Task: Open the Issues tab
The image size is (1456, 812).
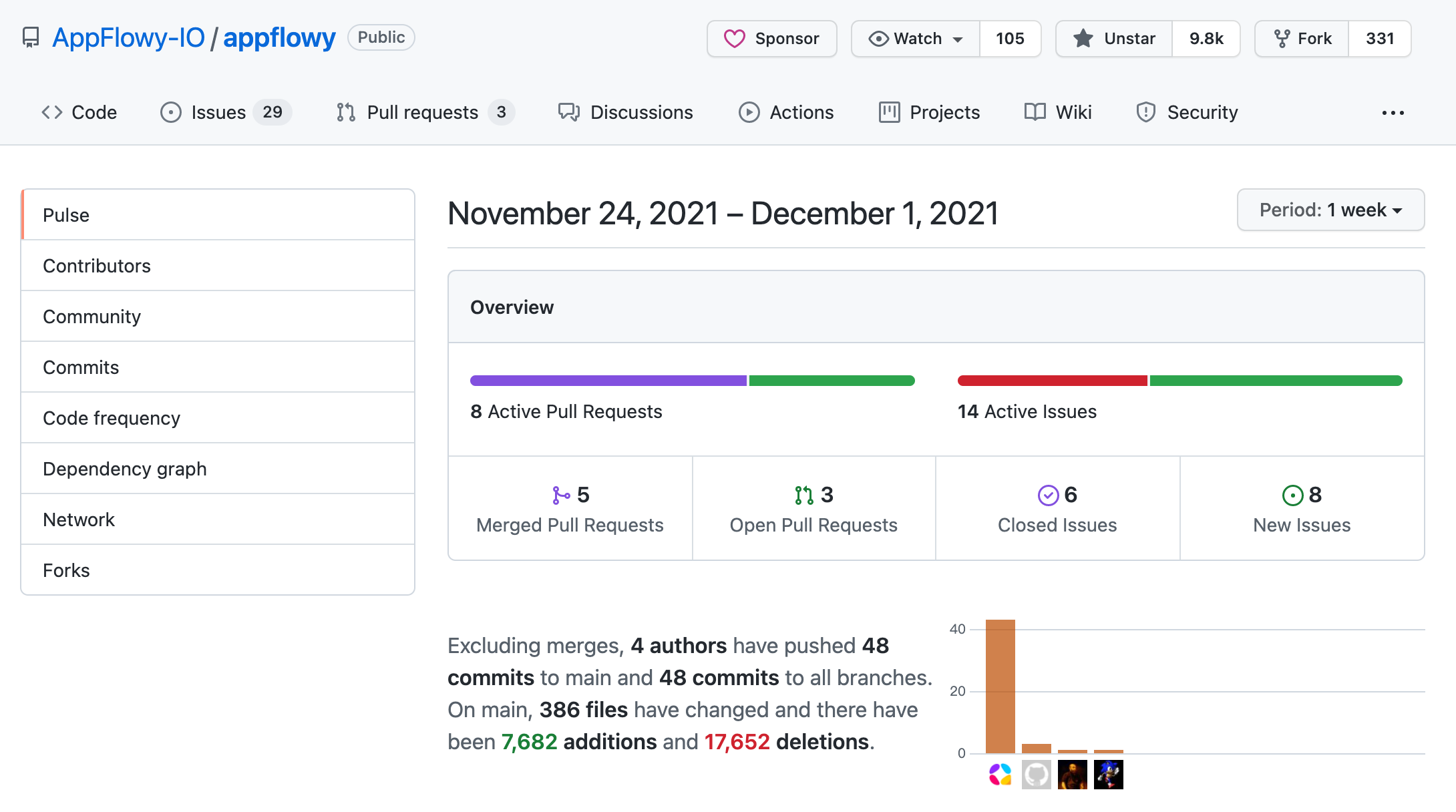Action: coord(226,112)
